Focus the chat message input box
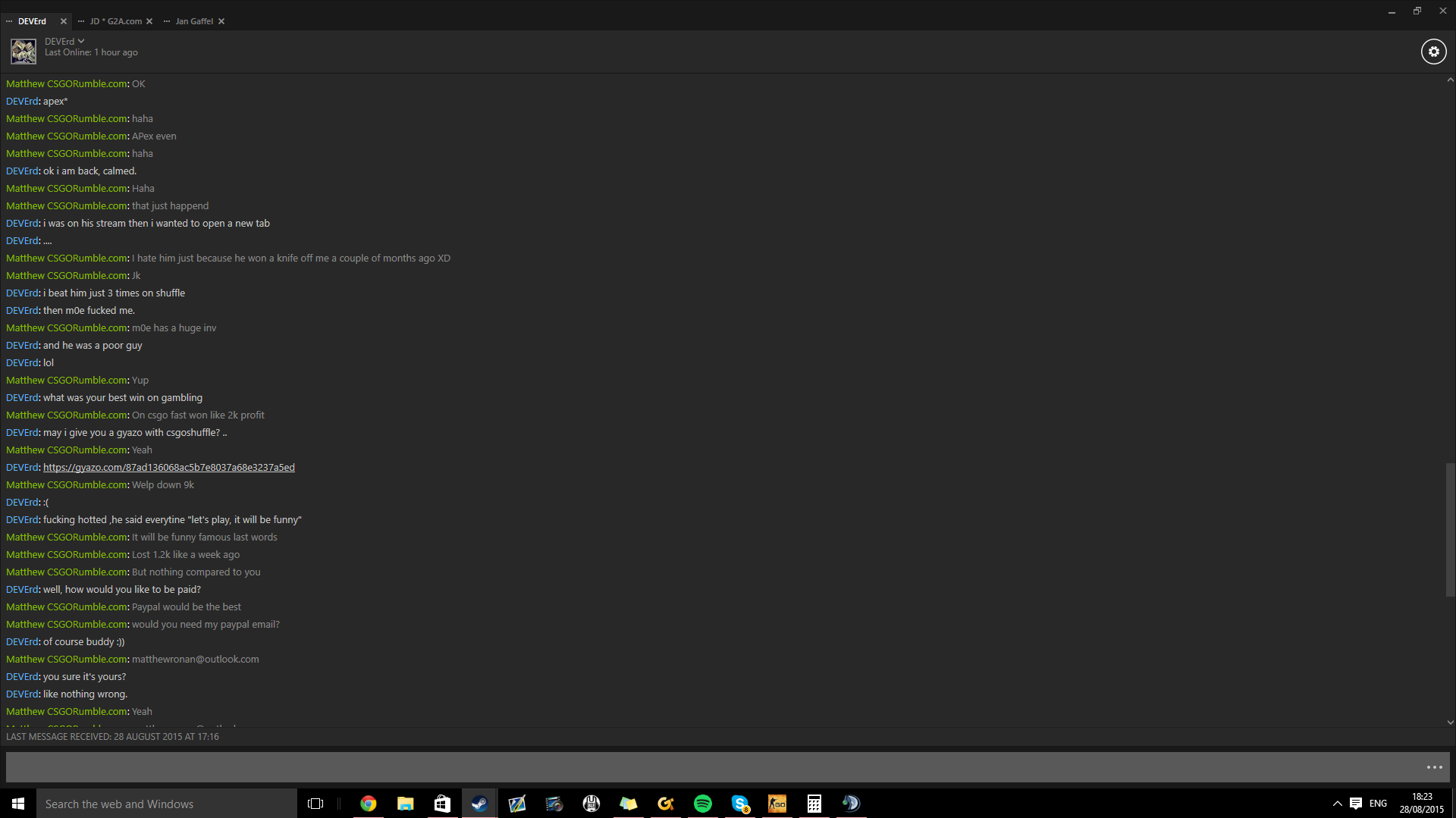Screen dimensions: 1456x818 [713, 767]
